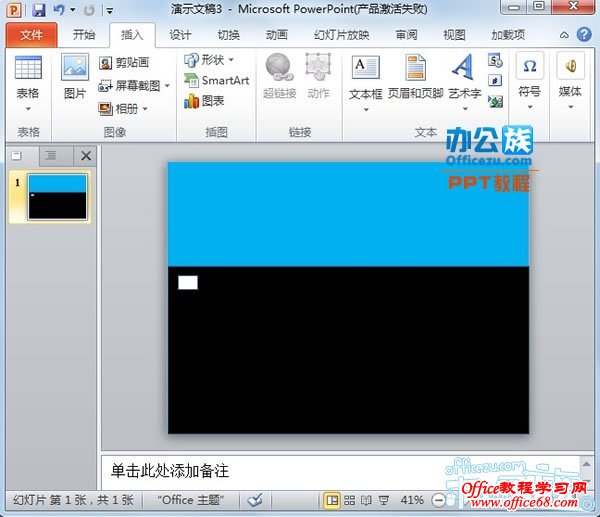
Task: Open 页眉和页脚 header and footer
Action: tap(415, 78)
